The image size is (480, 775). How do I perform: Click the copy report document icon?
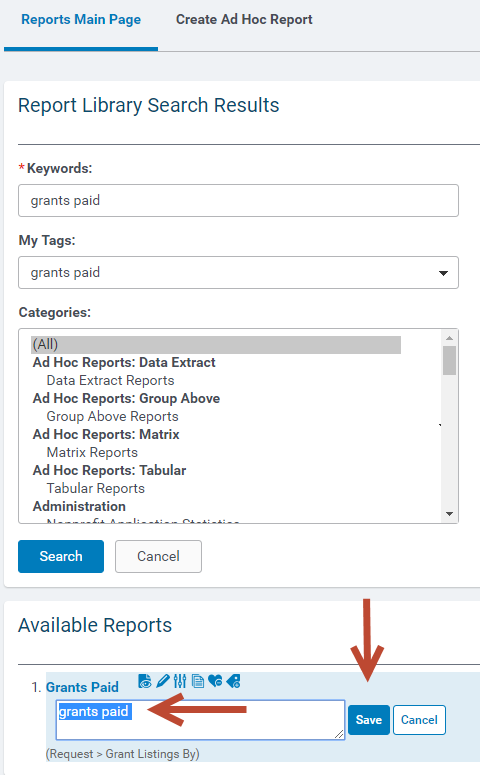(198, 681)
